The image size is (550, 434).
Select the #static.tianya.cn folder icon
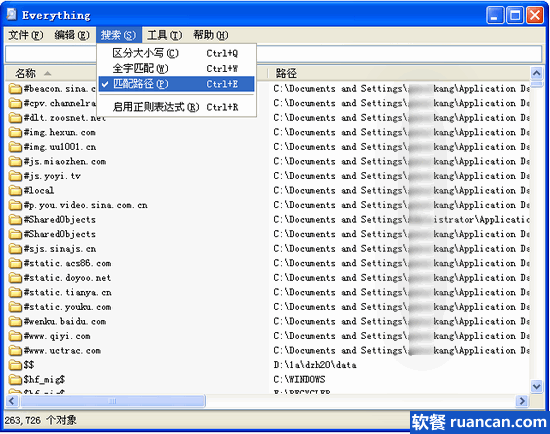[x=15, y=292]
